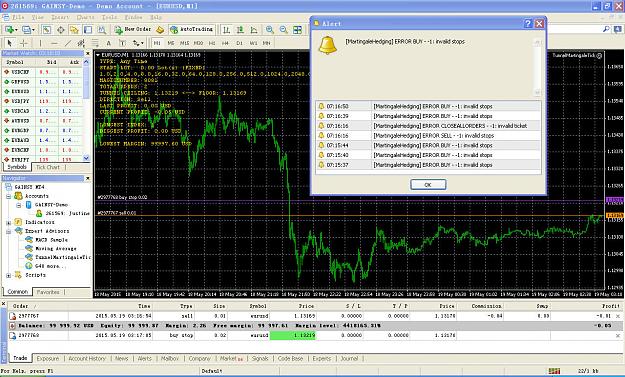
Task: Switch chart to candlestick mode
Action: coord(240,29)
